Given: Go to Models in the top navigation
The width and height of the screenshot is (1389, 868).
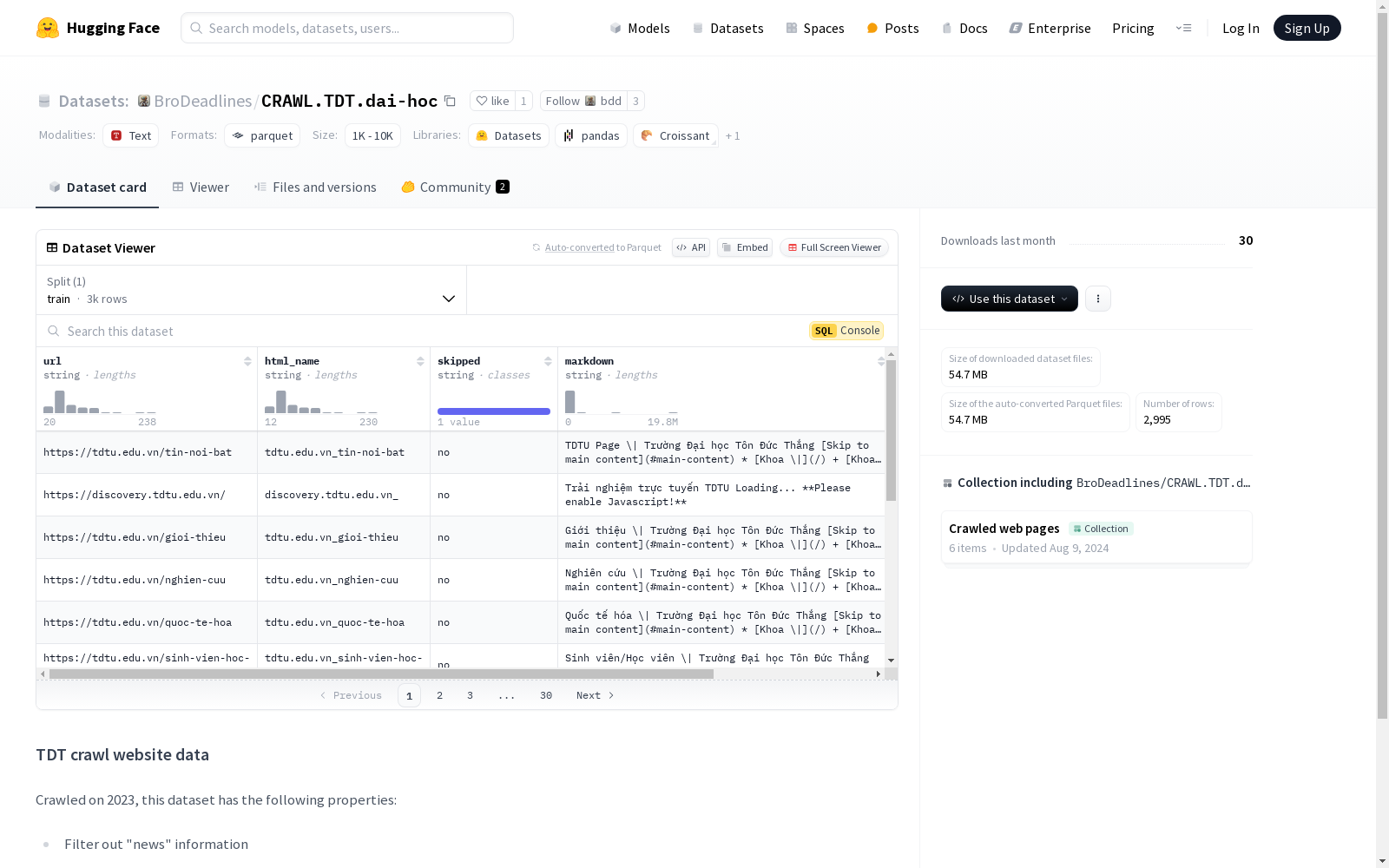Looking at the screenshot, I should [x=640, y=28].
